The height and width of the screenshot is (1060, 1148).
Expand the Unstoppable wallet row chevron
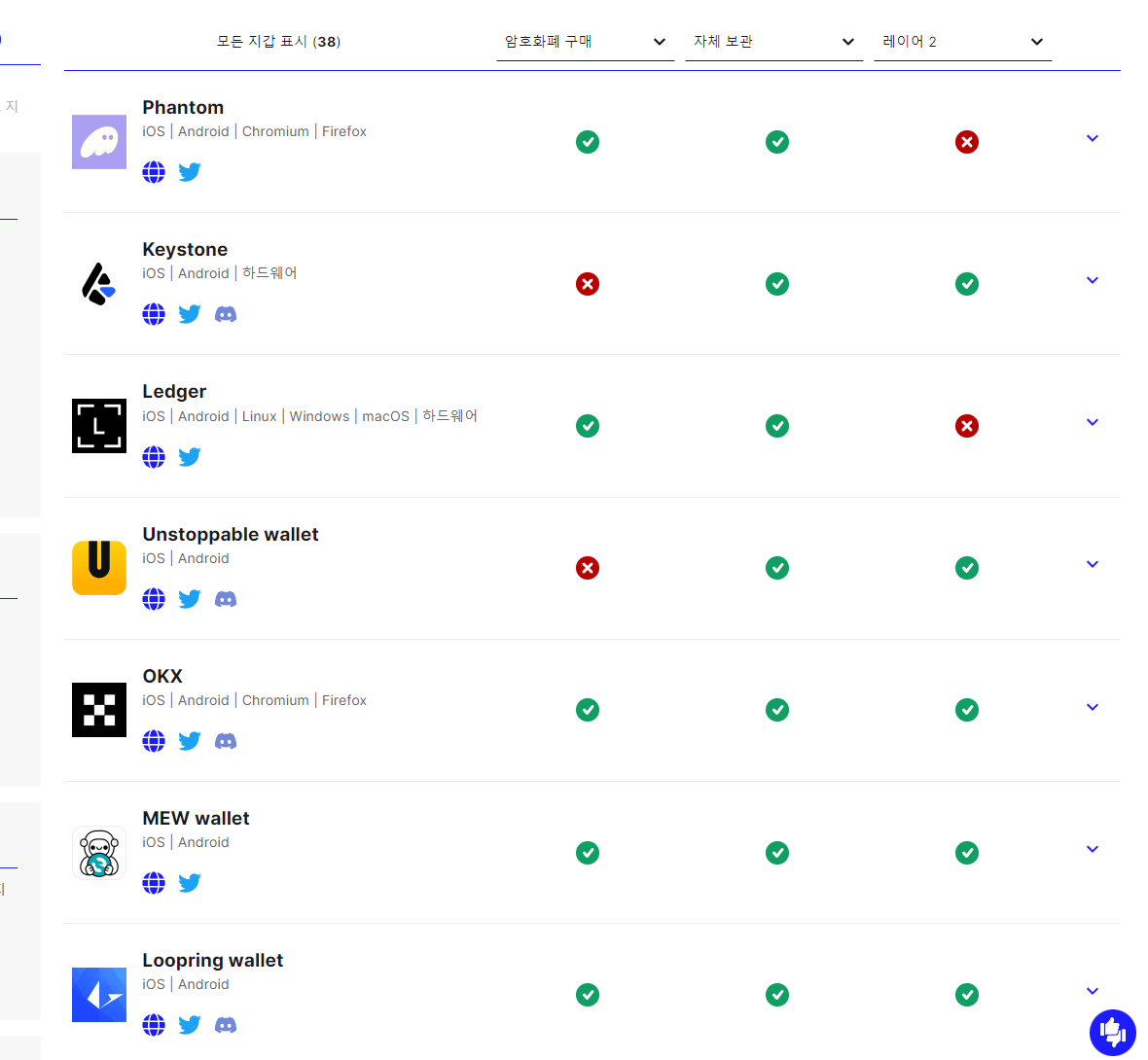[1093, 564]
